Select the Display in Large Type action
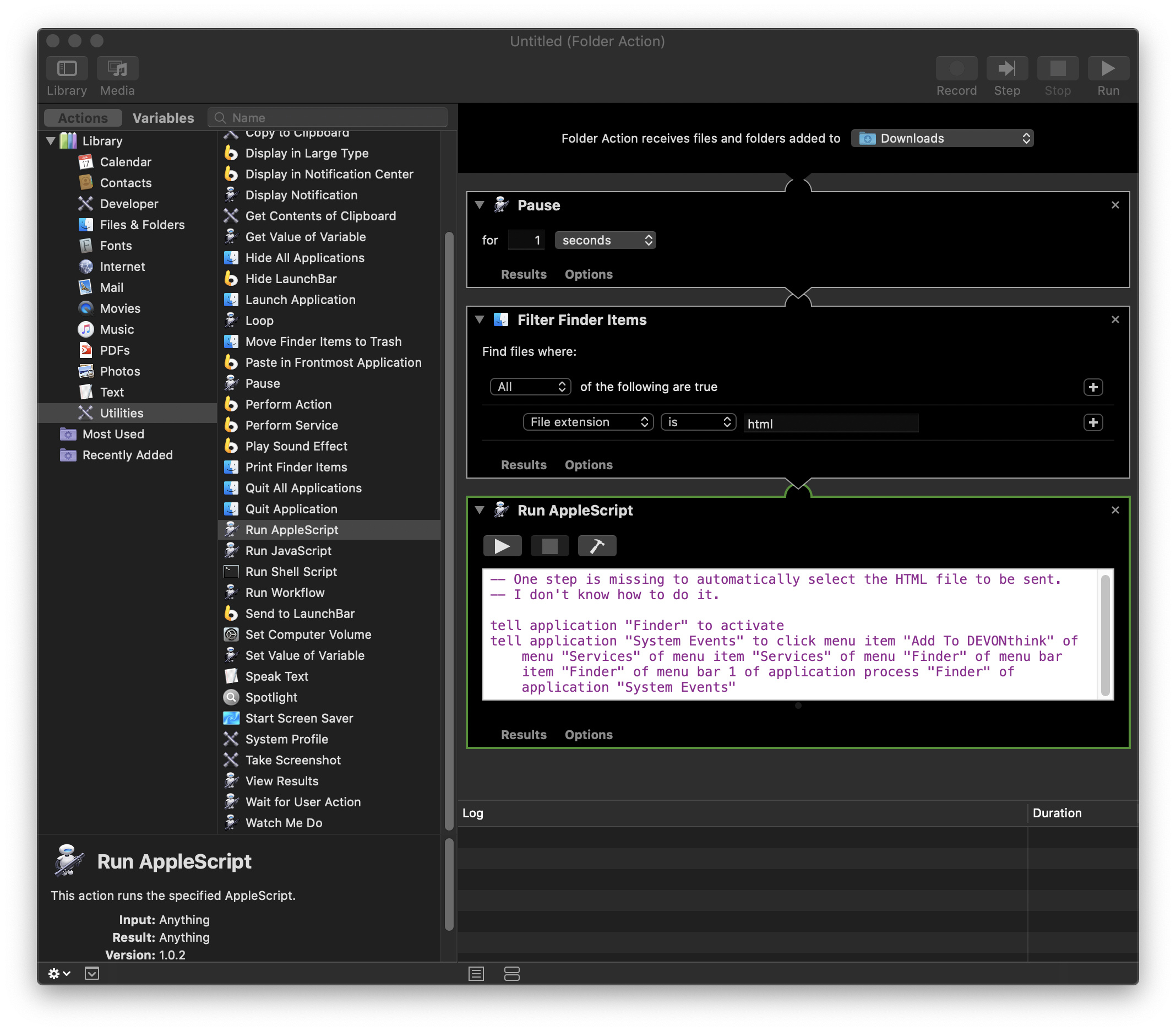 (x=307, y=153)
